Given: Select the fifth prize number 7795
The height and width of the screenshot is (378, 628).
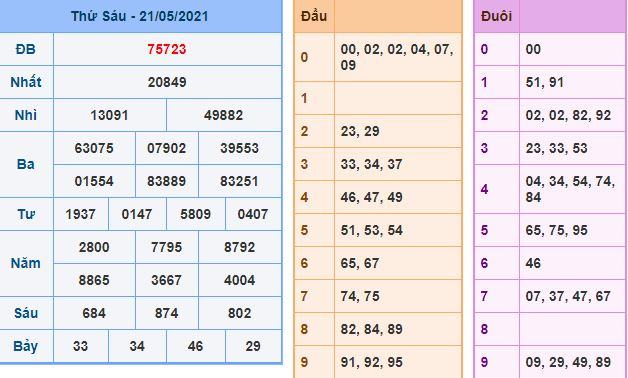Looking at the screenshot, I should [166, 247].
